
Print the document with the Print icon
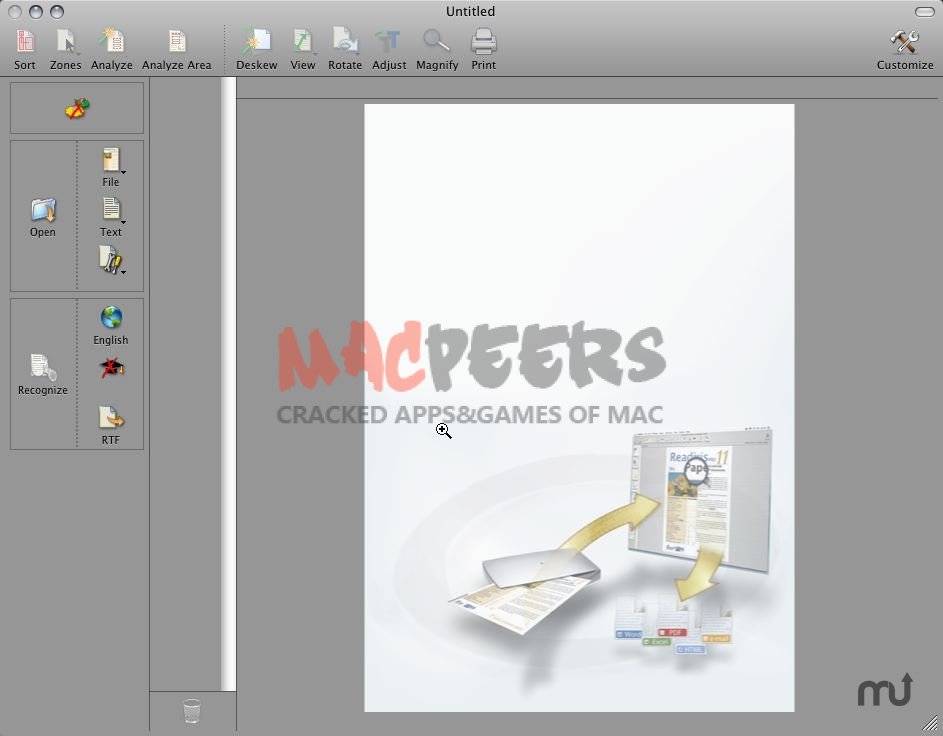pyautogui.click(x=484, y=48)
